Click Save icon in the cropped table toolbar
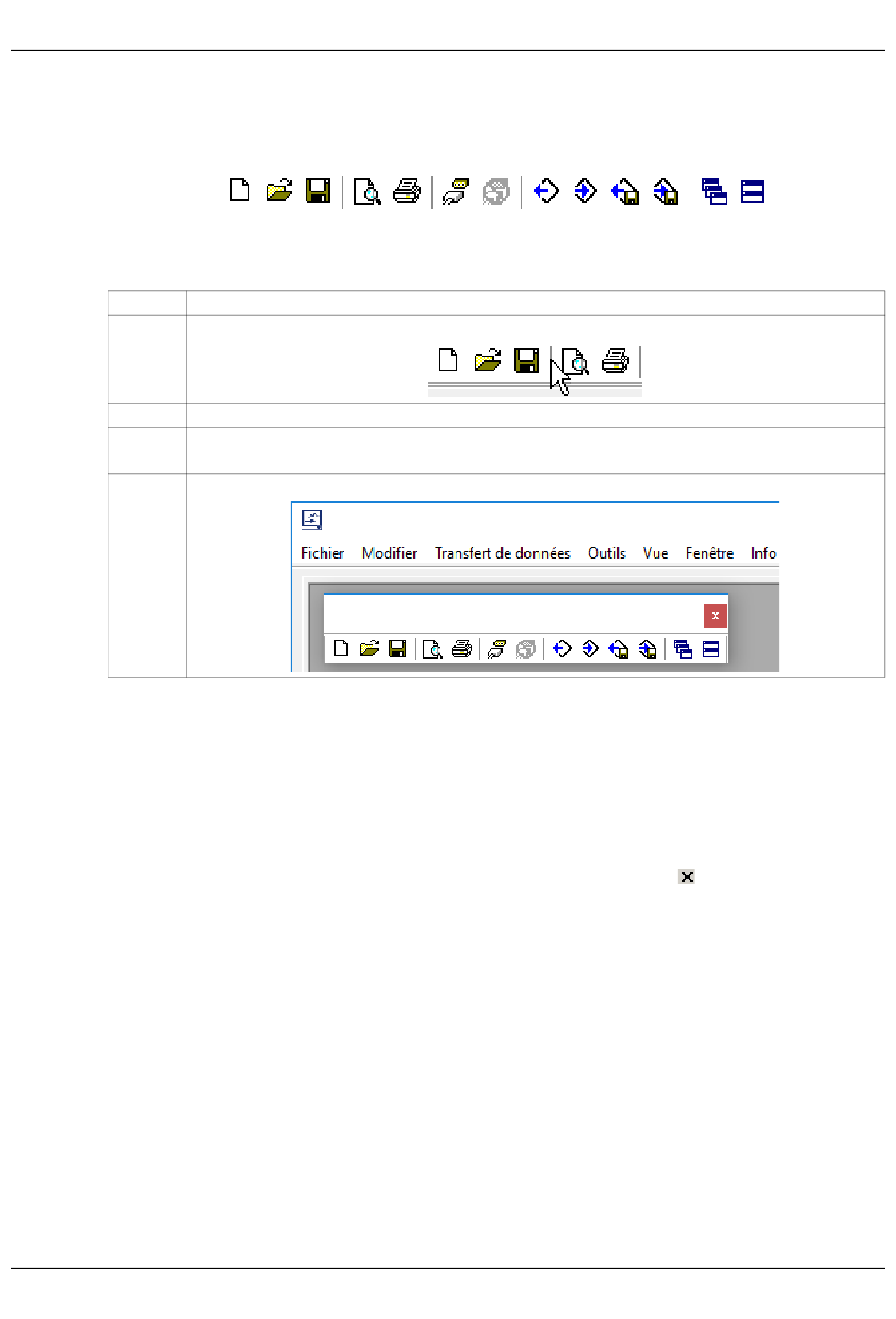This screenshot has height=1319, width=896. pyautogui.click(x=526, y=359)
